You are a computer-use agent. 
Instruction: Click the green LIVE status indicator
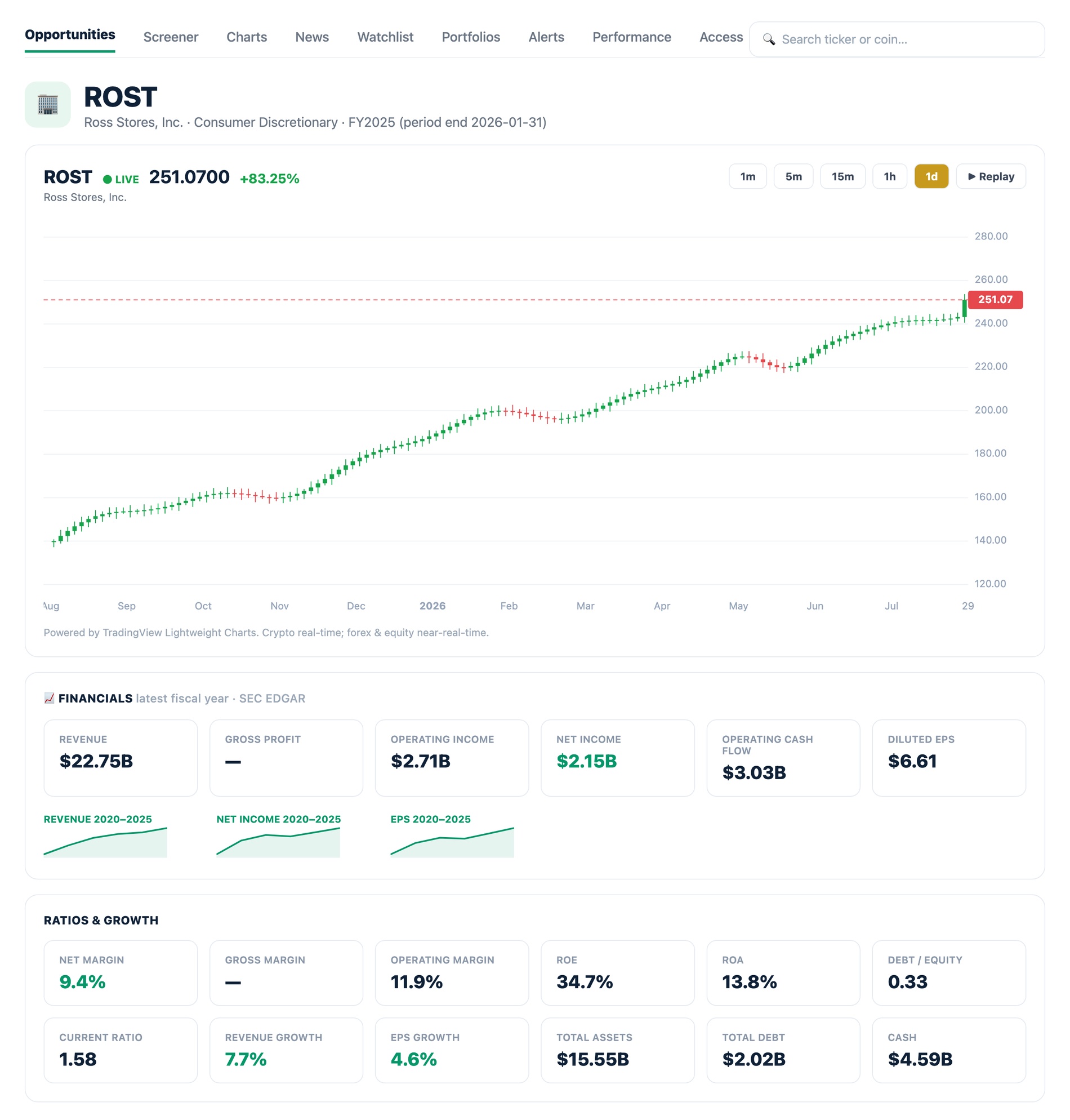121,179
